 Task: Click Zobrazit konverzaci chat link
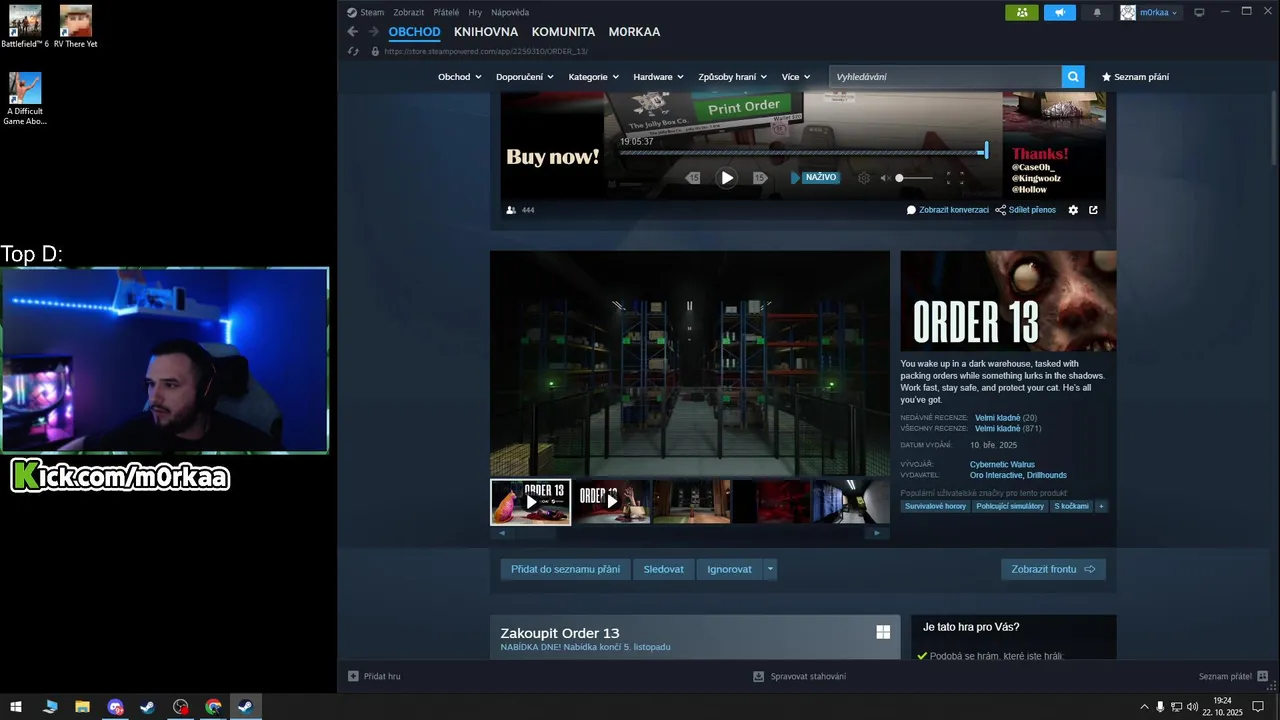(948, 210)
